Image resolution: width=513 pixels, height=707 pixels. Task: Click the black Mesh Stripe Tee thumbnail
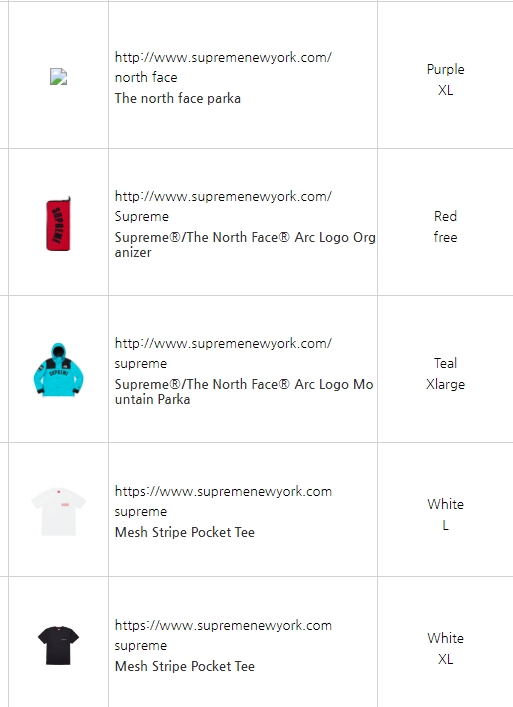click(x=59, y=645)
